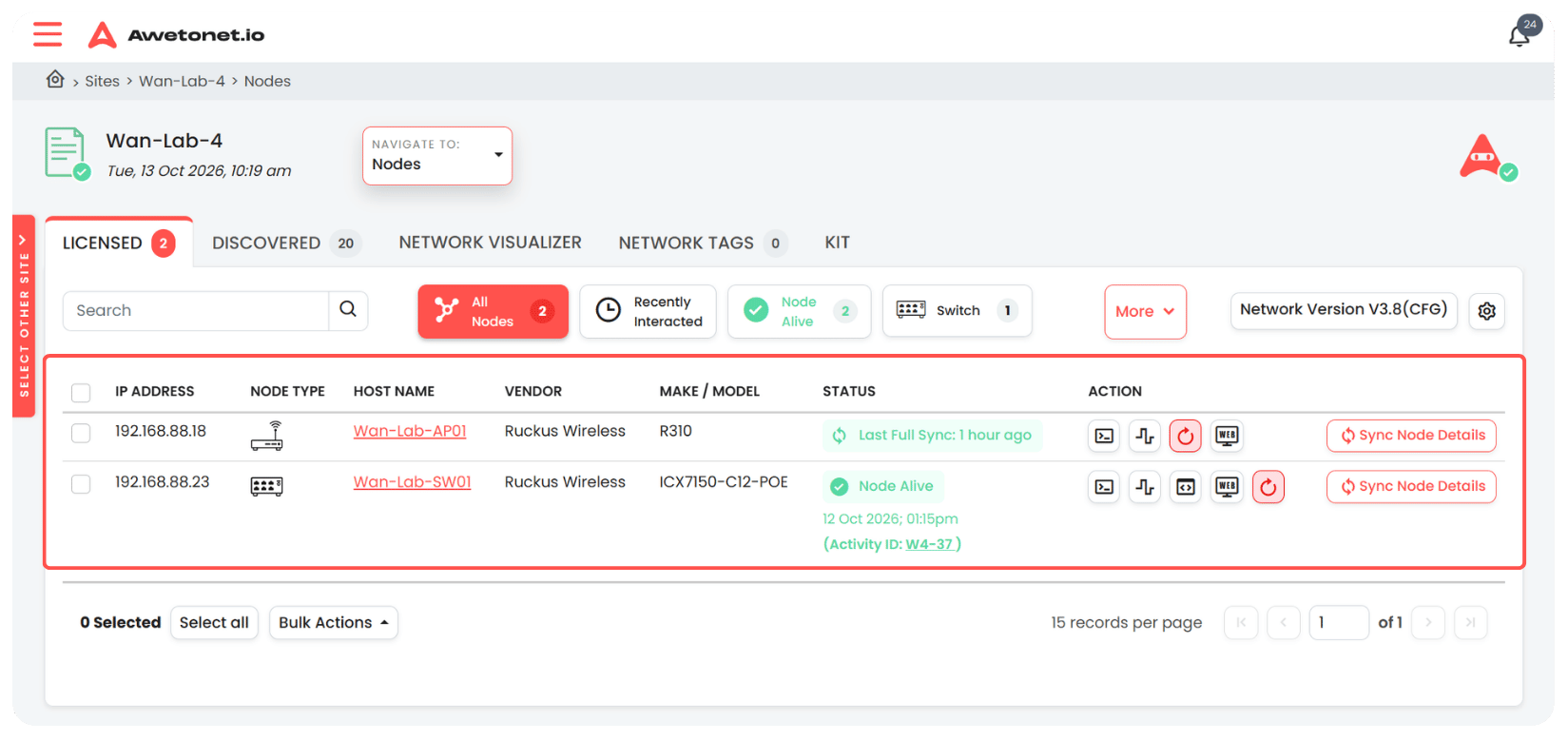Sync Node Details for Wan-Lab-SW01

(x=1411, y=487)
